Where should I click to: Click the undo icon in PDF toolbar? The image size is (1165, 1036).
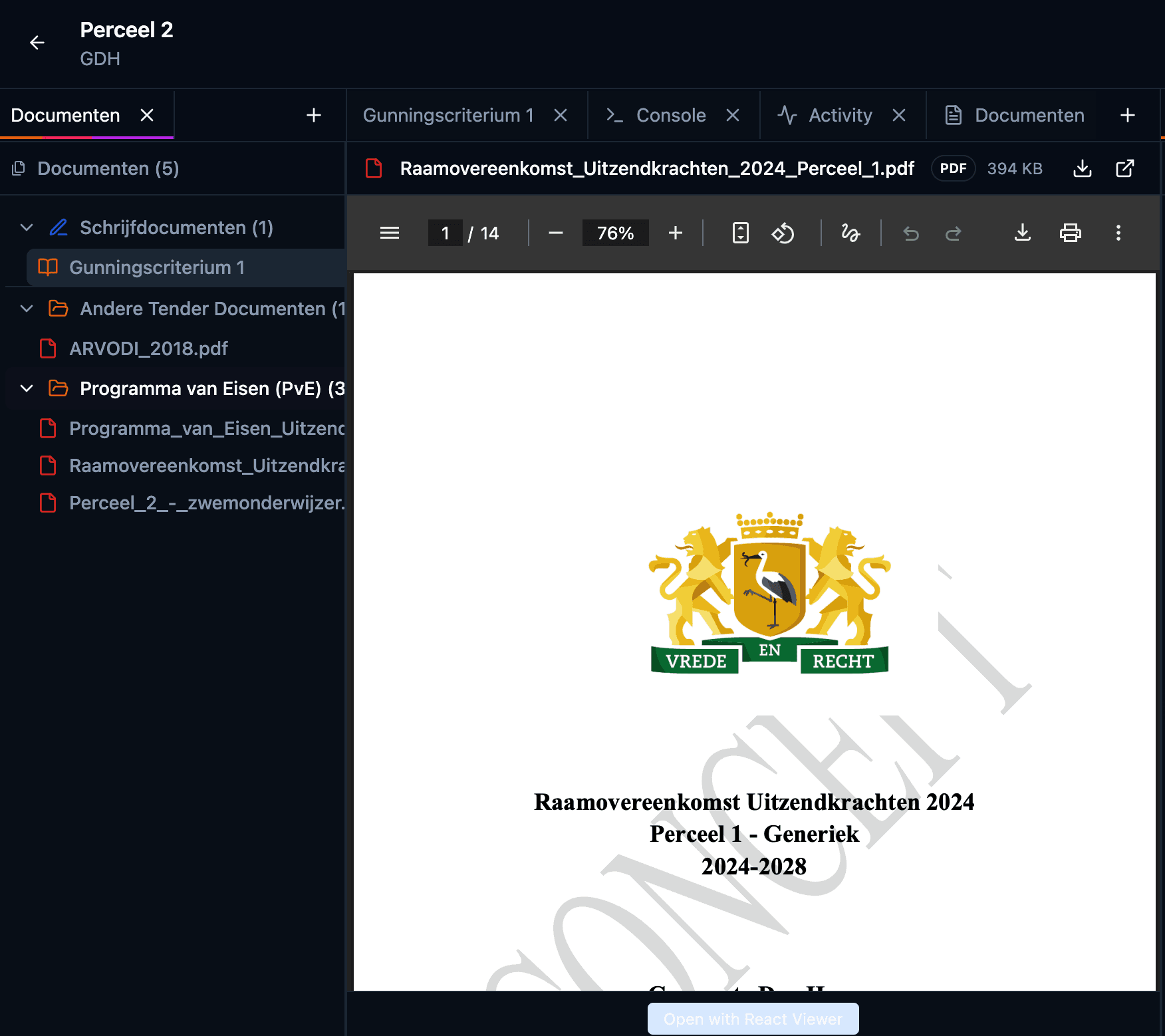point(911,233)
